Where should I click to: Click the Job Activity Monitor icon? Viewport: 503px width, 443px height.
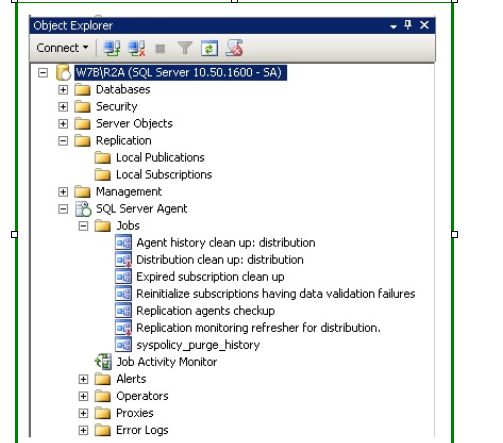[x=103, y=362]
